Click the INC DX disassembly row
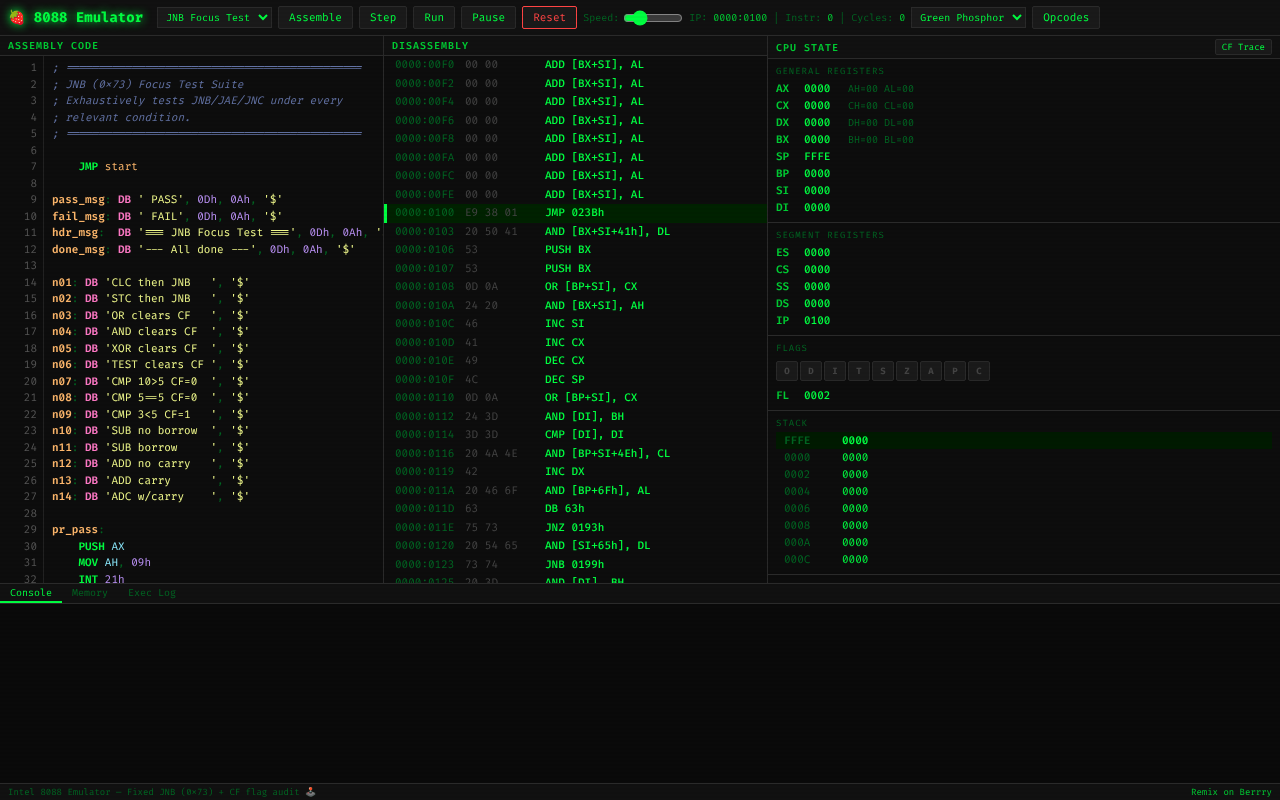This screenshot has height=800, width=1280. pos(575,472)
